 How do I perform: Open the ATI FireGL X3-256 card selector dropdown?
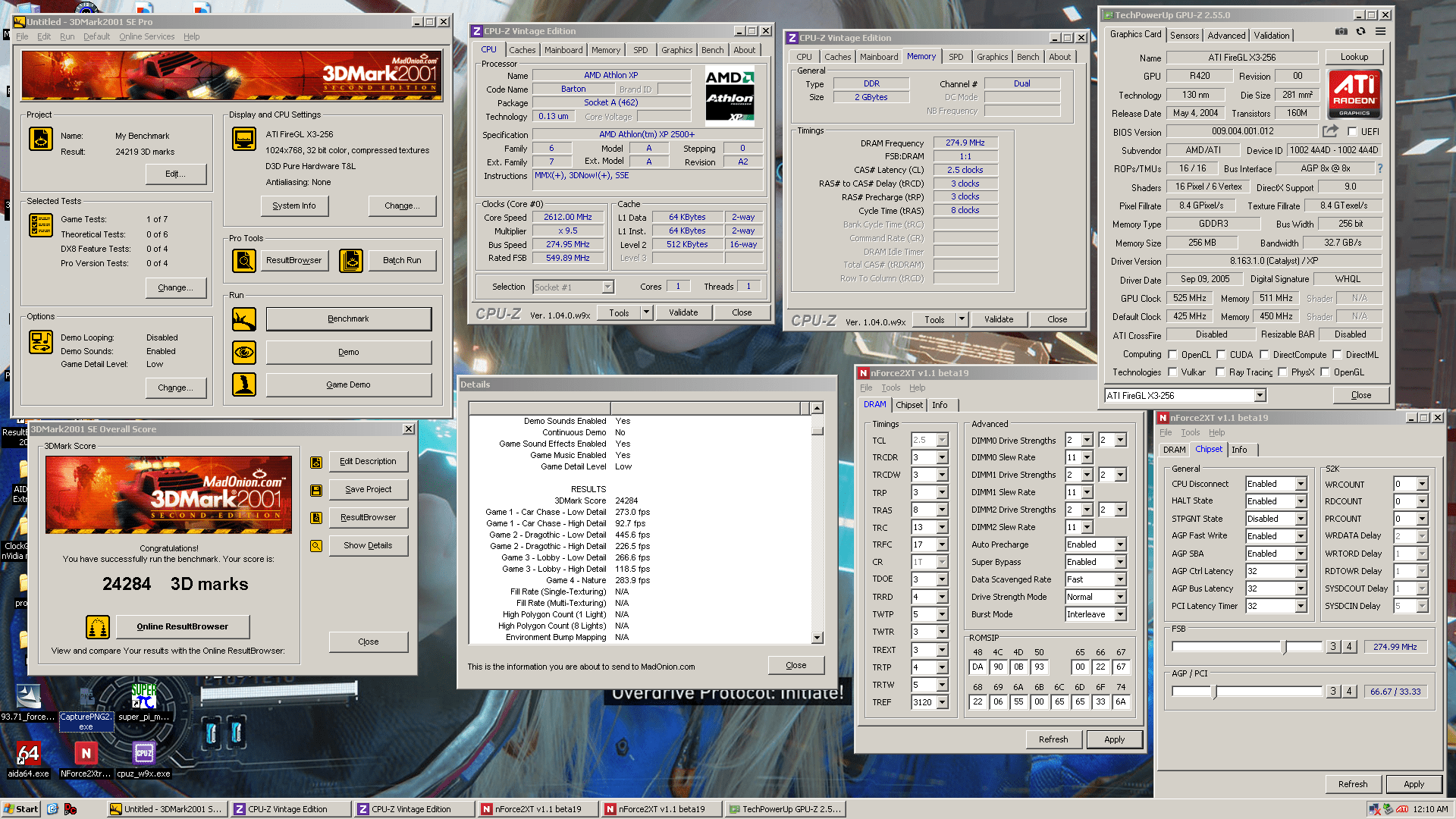(x=1260, y=395)
